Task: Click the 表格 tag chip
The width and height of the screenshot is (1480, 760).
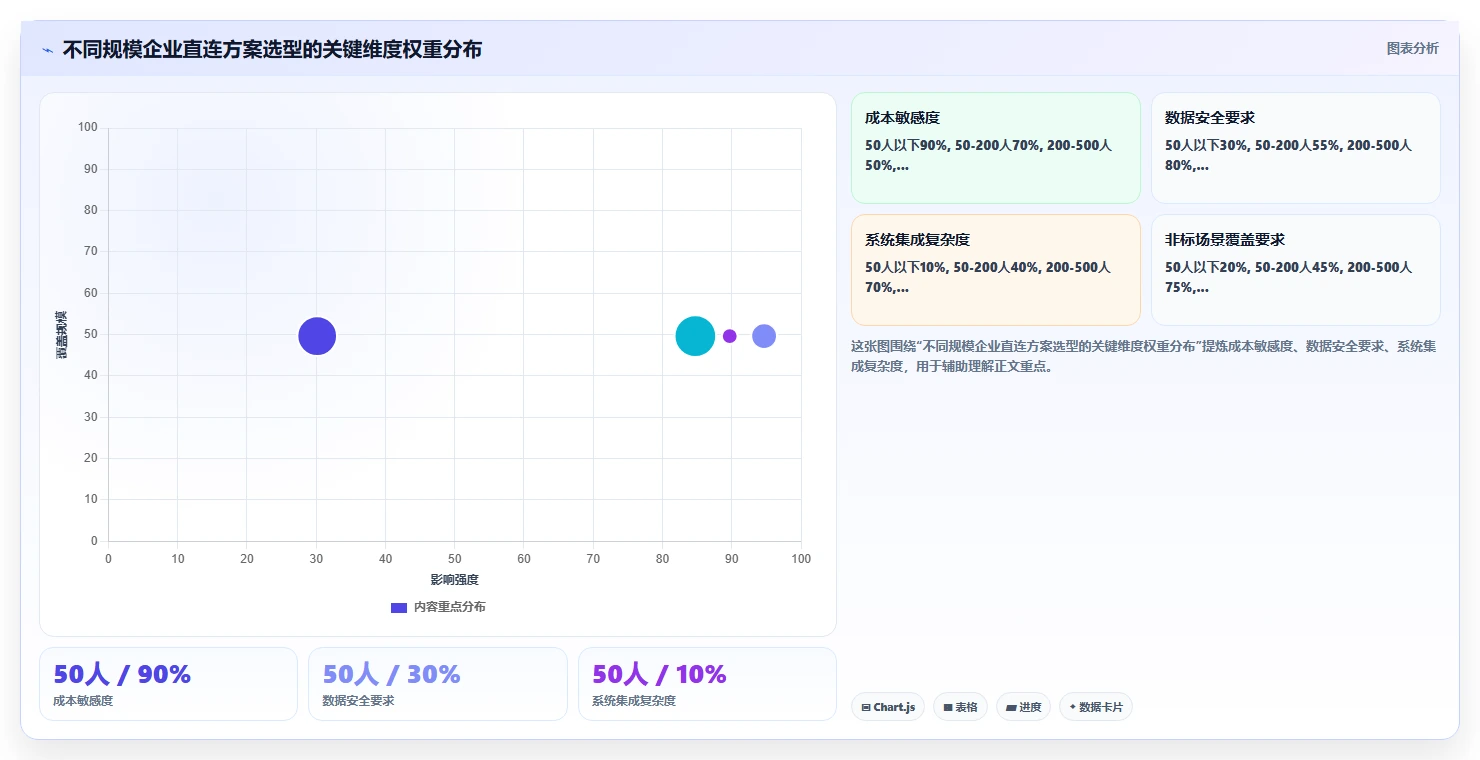Action: 960,707
